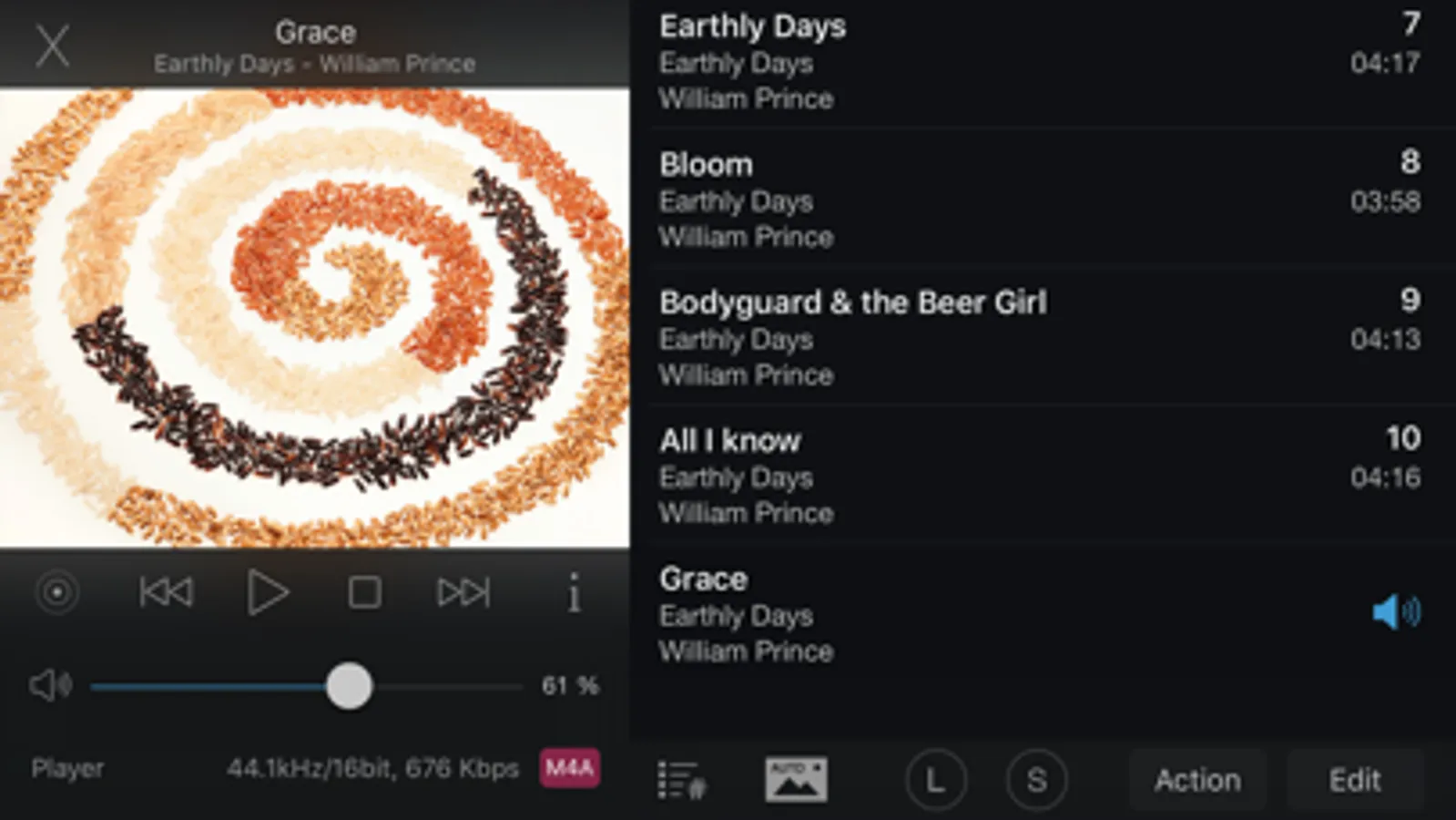Toggle the circled L button
The height and width of the screenshot is (820, 1456).
coord(935,781)
